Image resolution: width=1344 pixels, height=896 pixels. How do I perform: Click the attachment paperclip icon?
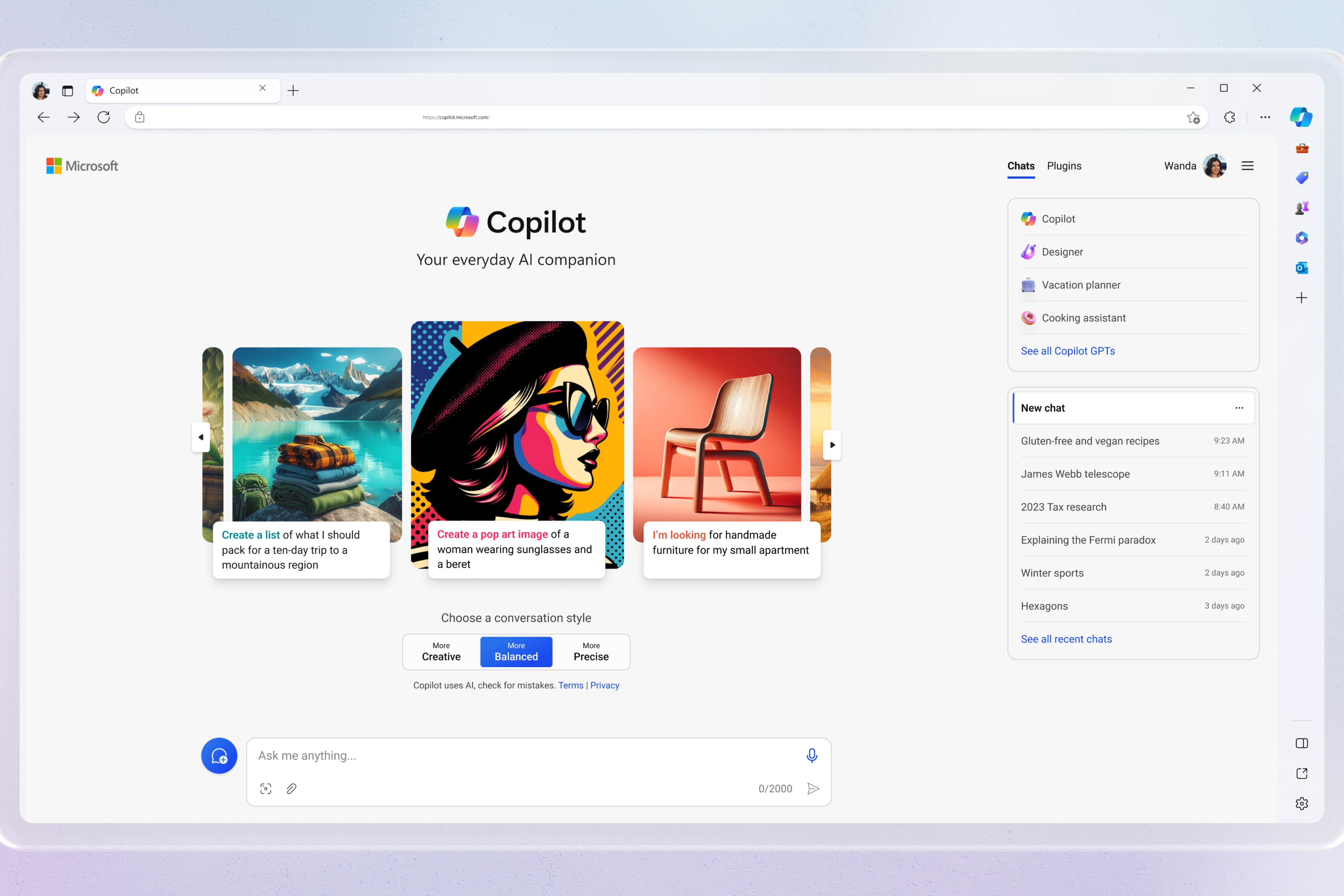[x=291, y=789]
